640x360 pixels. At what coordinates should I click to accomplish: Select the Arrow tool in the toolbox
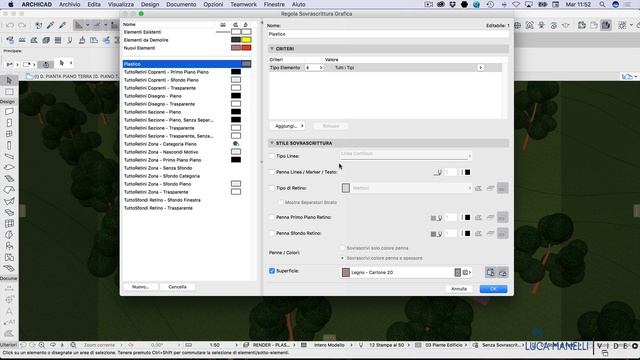9,80
